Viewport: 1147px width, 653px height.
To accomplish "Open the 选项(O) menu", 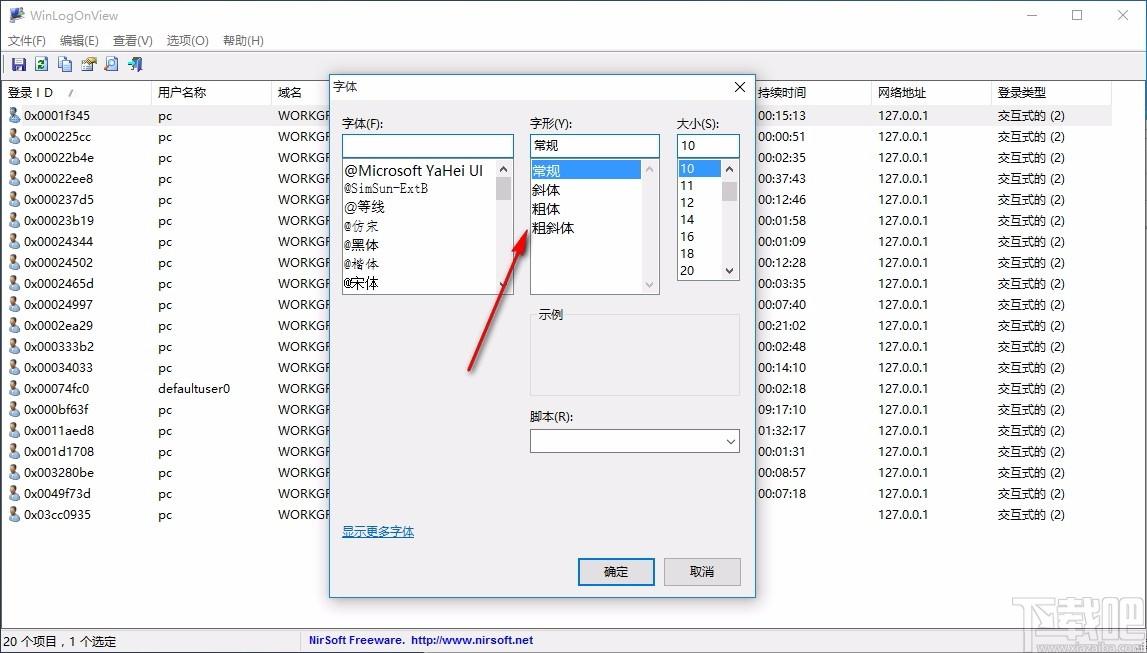I will point(187,41).
